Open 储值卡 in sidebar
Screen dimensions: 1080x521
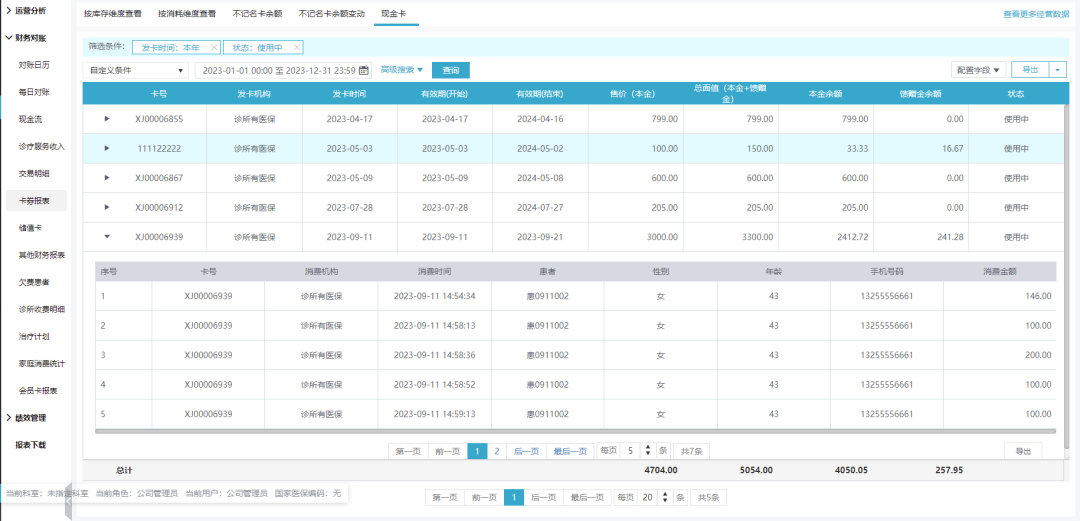click(31, 227)
